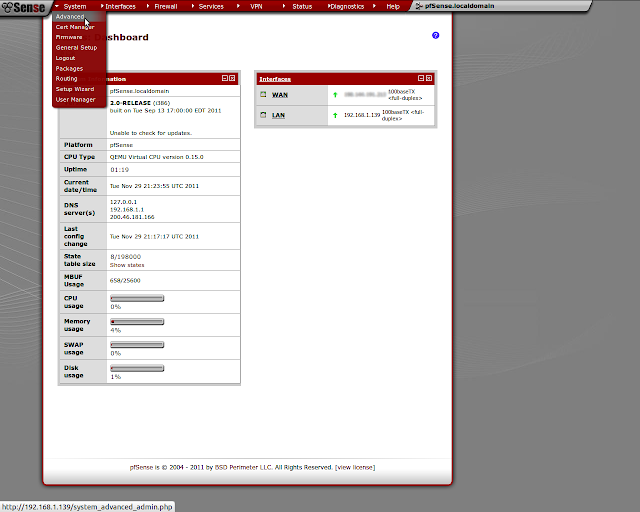
Task: Click the pfSense.localdomain header text
Action: [460, 6]
